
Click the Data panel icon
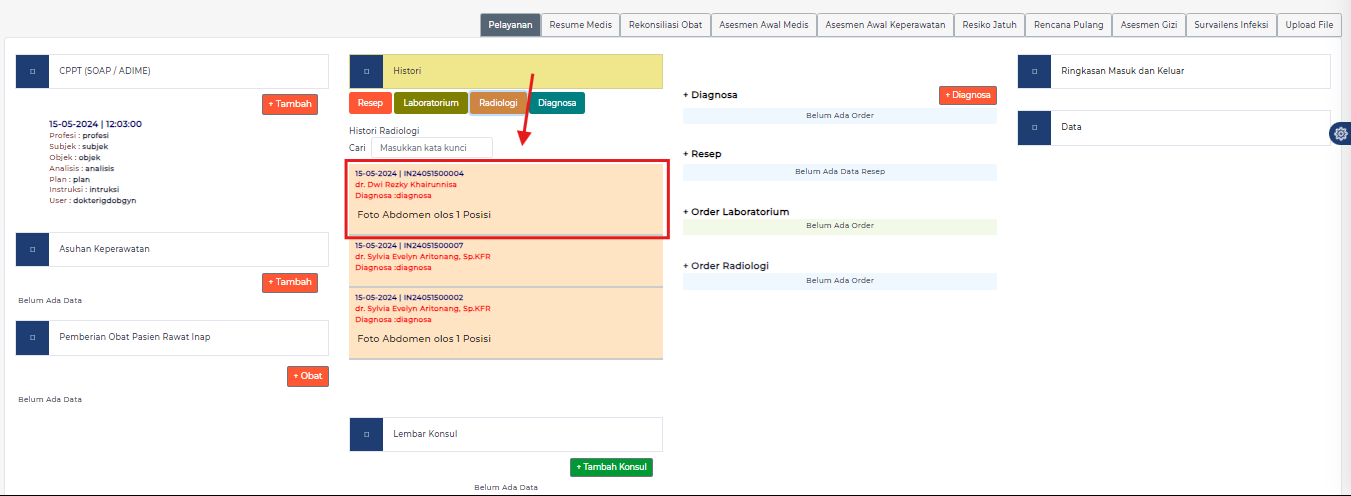(1034, 127)
